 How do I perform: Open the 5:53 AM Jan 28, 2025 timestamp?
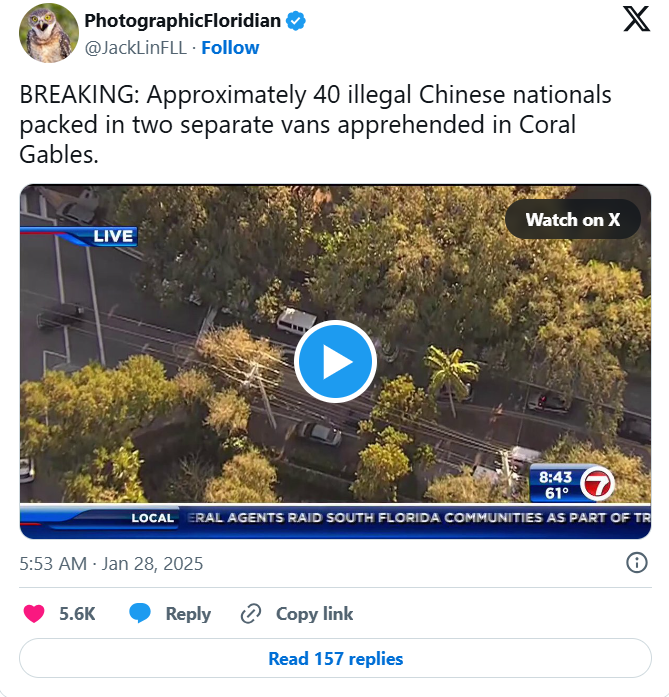(111, 564)
